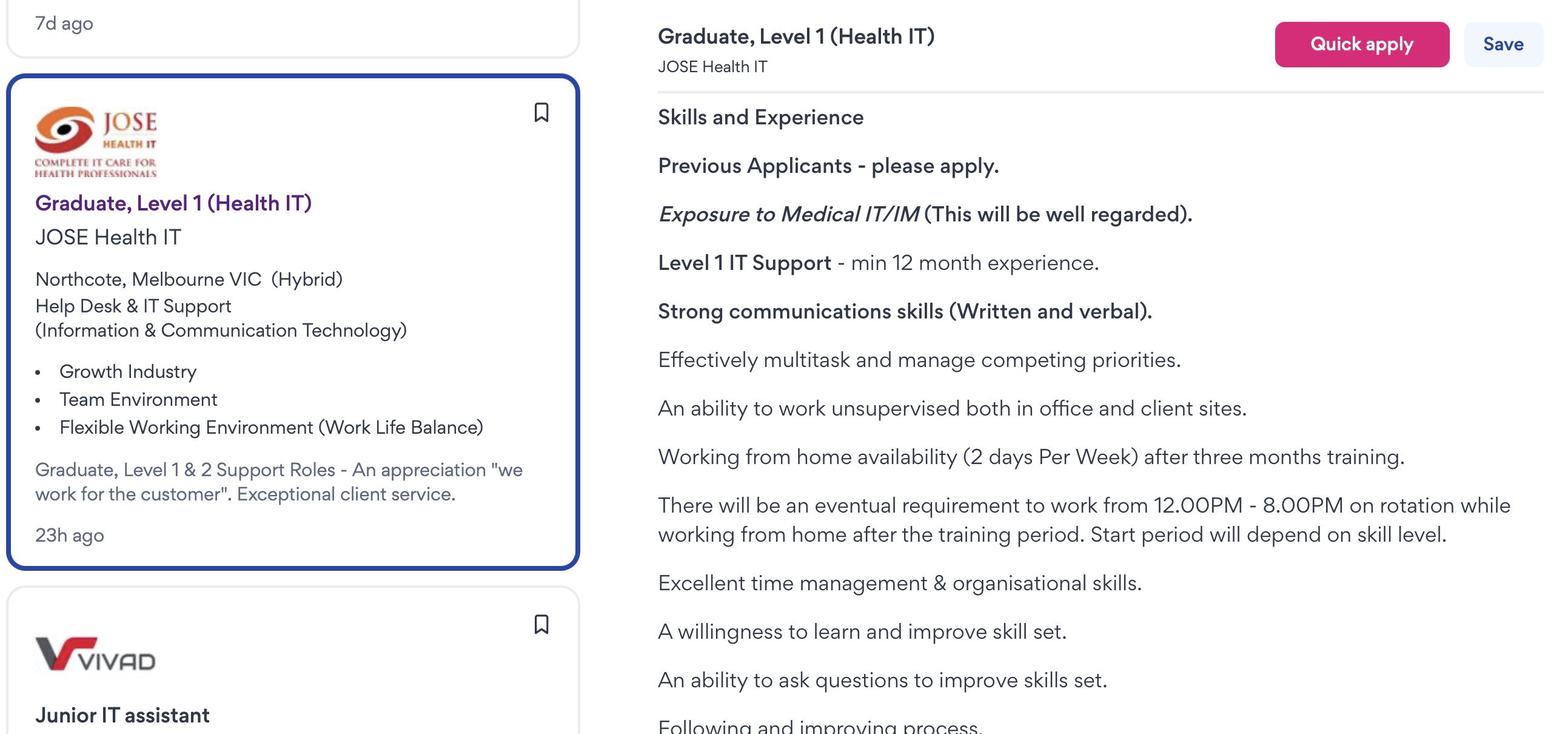Open the Junior IT assistant listing
1568x734 pixels.
[x=122, y=715]
